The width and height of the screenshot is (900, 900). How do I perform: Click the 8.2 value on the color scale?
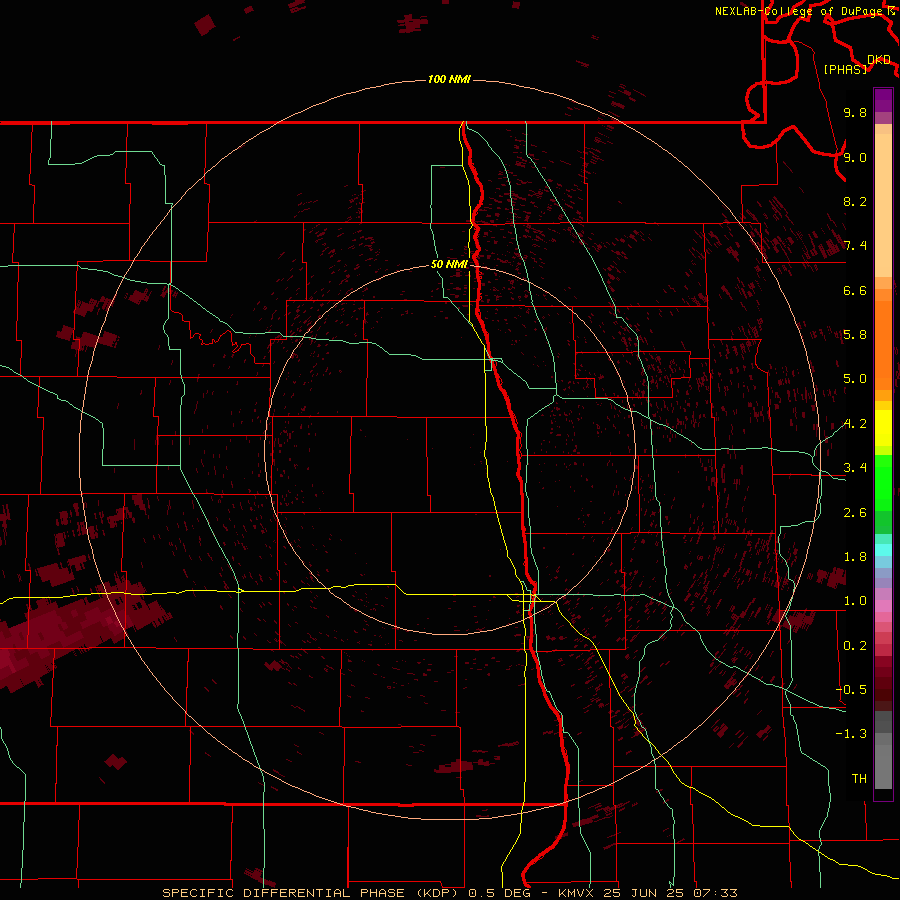(855, 201)
